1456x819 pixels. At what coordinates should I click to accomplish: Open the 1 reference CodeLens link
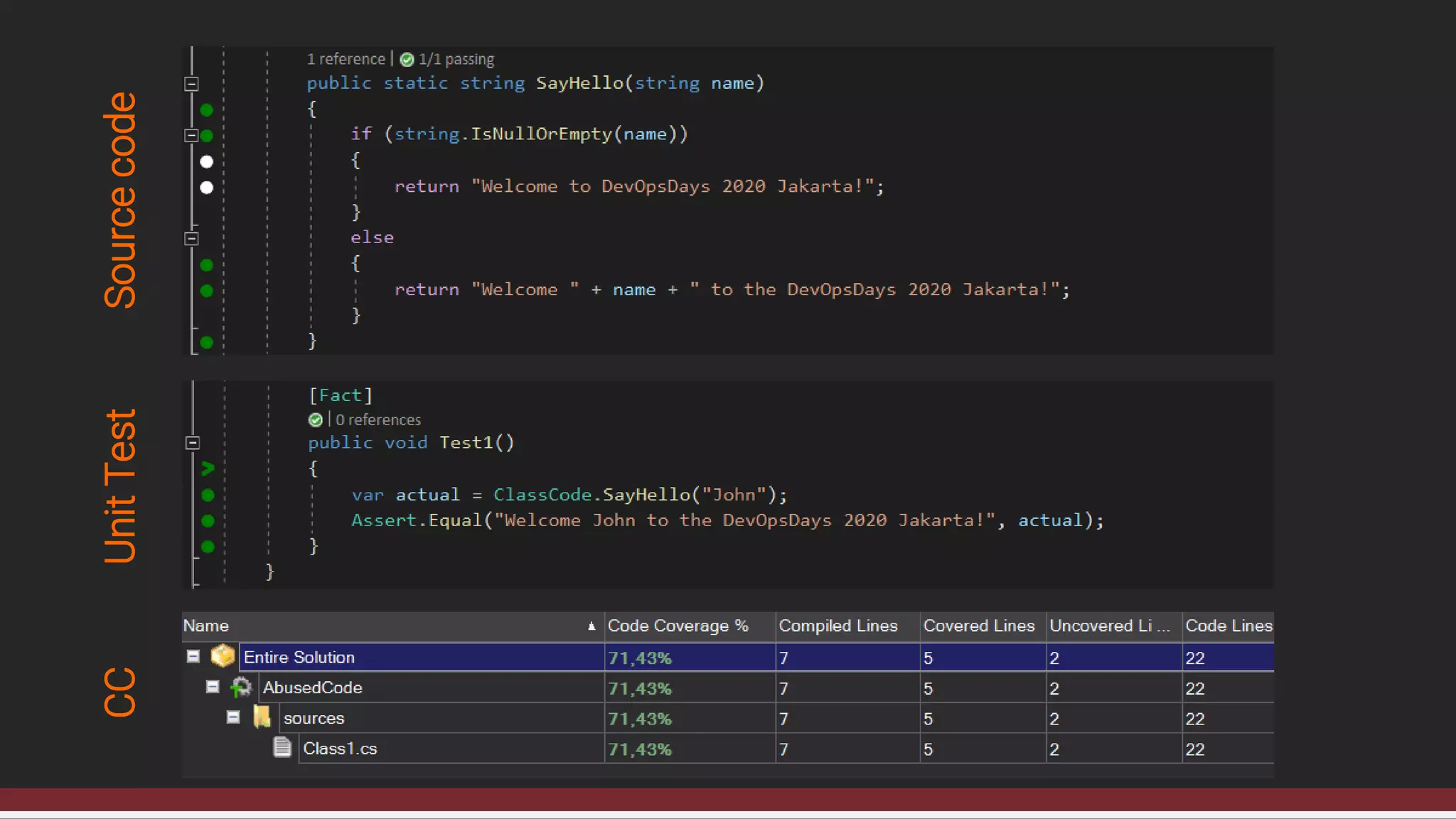click(346, 59)
